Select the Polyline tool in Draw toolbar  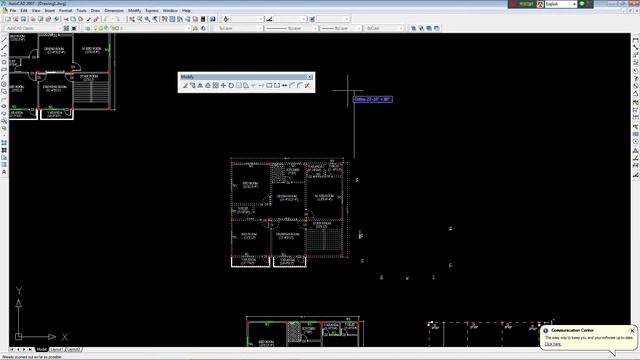coord(4,54)
